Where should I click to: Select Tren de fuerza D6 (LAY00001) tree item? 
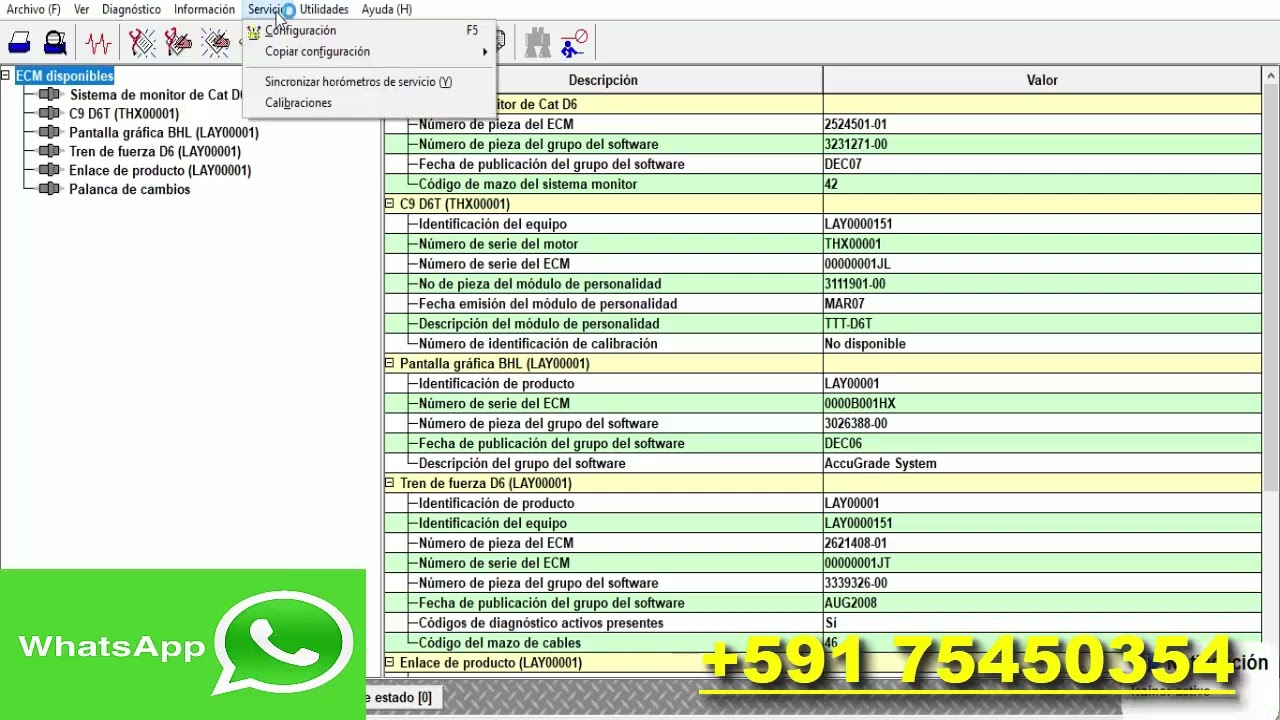(x=155, y=152)
